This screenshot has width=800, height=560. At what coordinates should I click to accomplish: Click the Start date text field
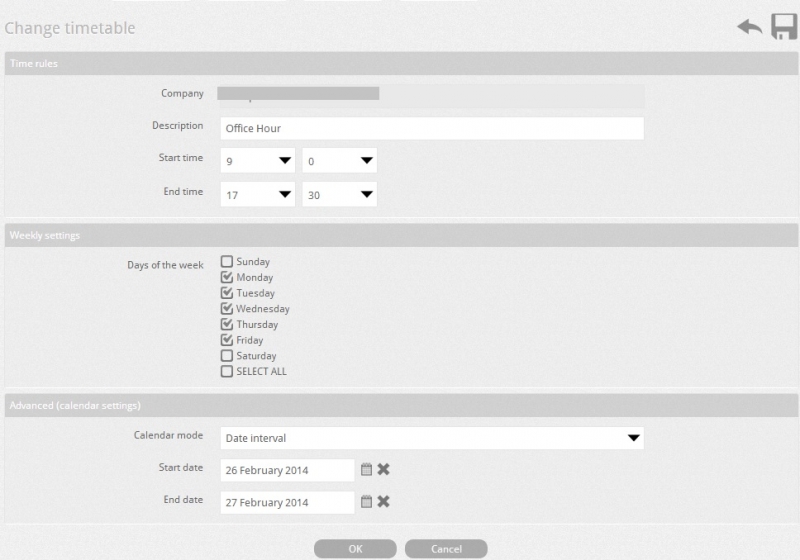(287, 470)
